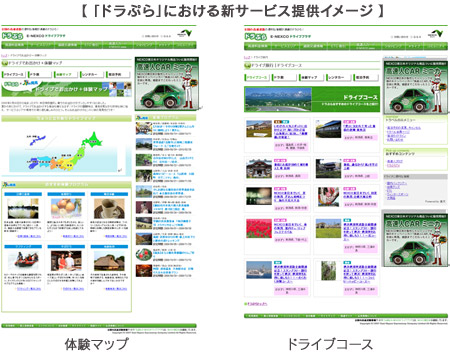Select green Hokkaido region on the Japan map
The width and height of the screenshot is (450, 360).
coord(93,140)
